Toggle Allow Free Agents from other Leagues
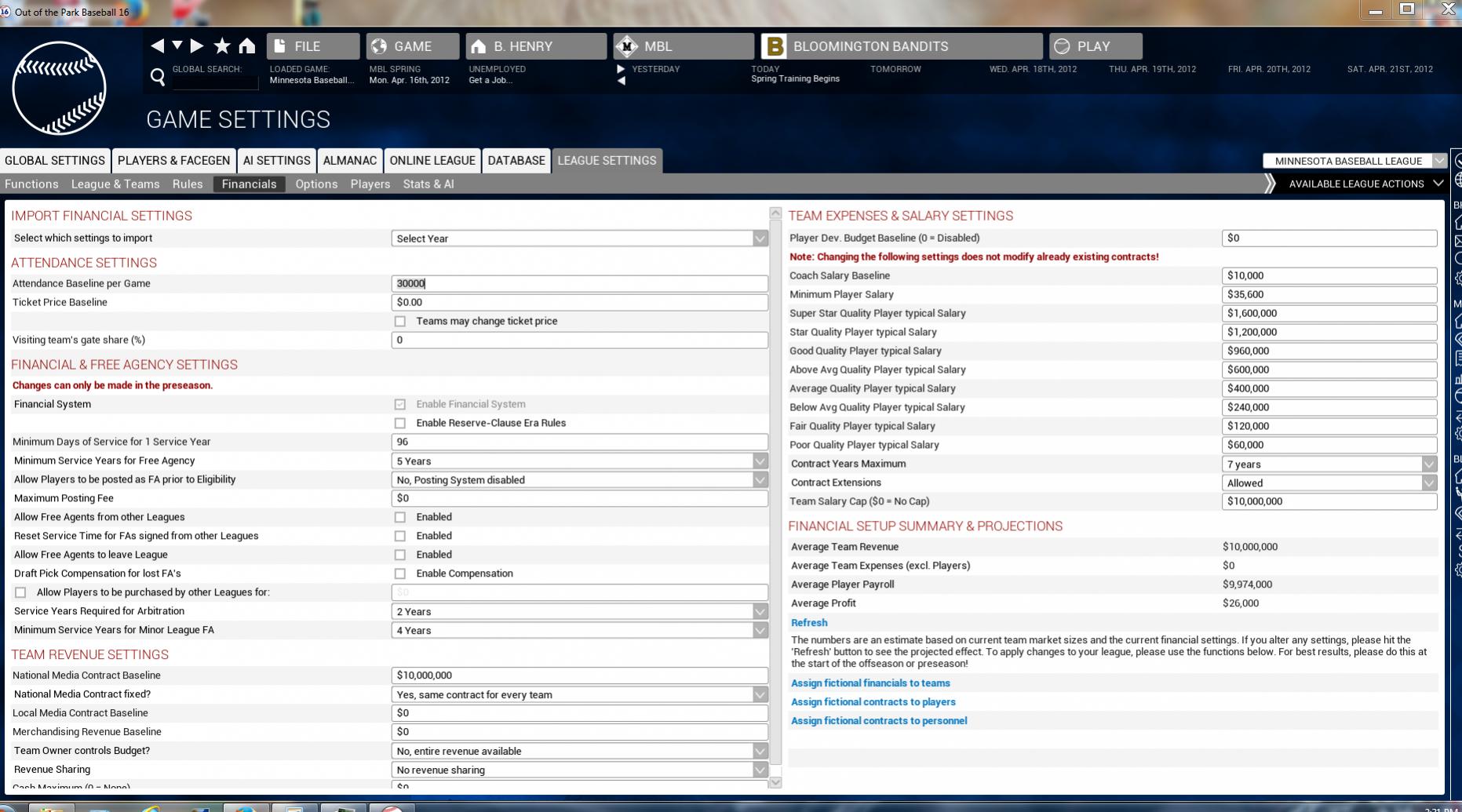This screenshot has width=1462, height=812. click(400, 518)
